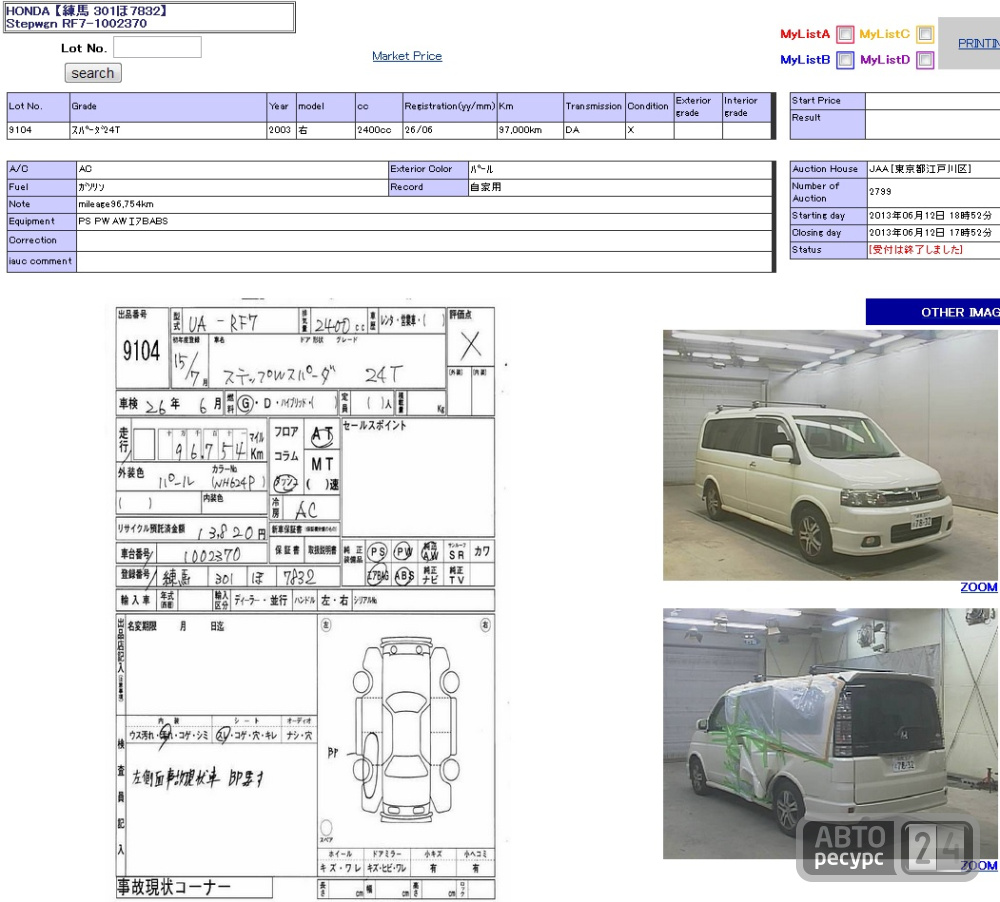Open ZOOM link under front car photo
Image resolution: width=1000 pixels, height=902 pixels.
(x=978, y=588)
